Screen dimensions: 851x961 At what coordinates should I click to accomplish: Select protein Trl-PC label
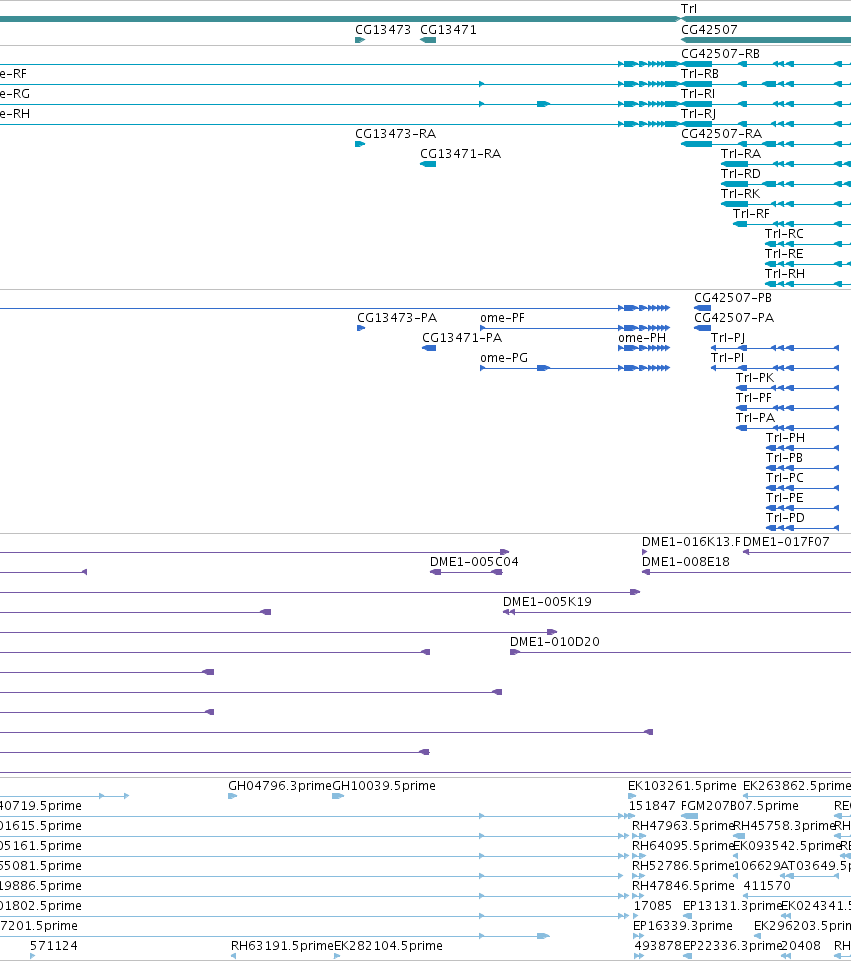pos(785,478)
